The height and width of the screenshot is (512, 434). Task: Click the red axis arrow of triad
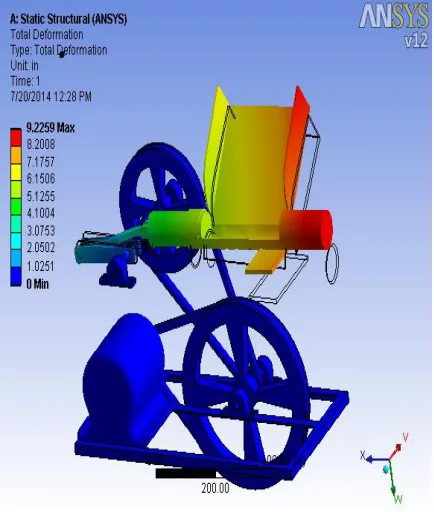click(x=396, y=451)
